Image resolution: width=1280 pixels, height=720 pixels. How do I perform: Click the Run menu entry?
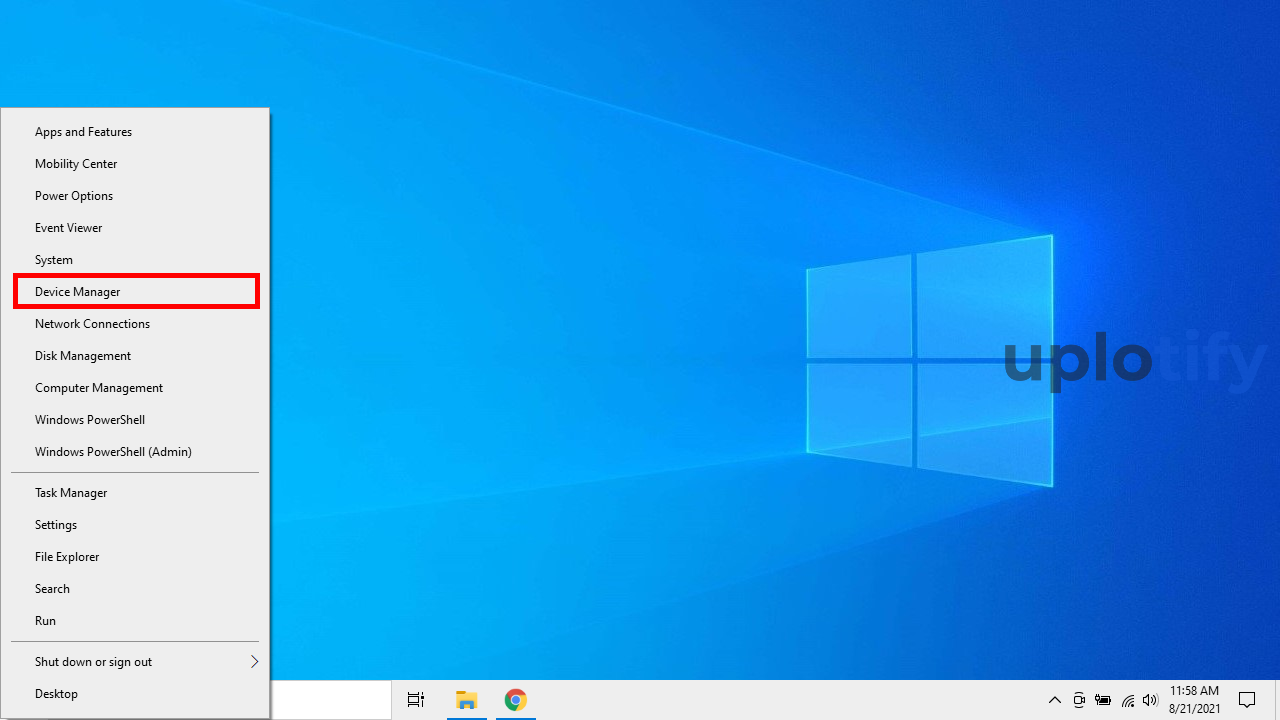46,621
